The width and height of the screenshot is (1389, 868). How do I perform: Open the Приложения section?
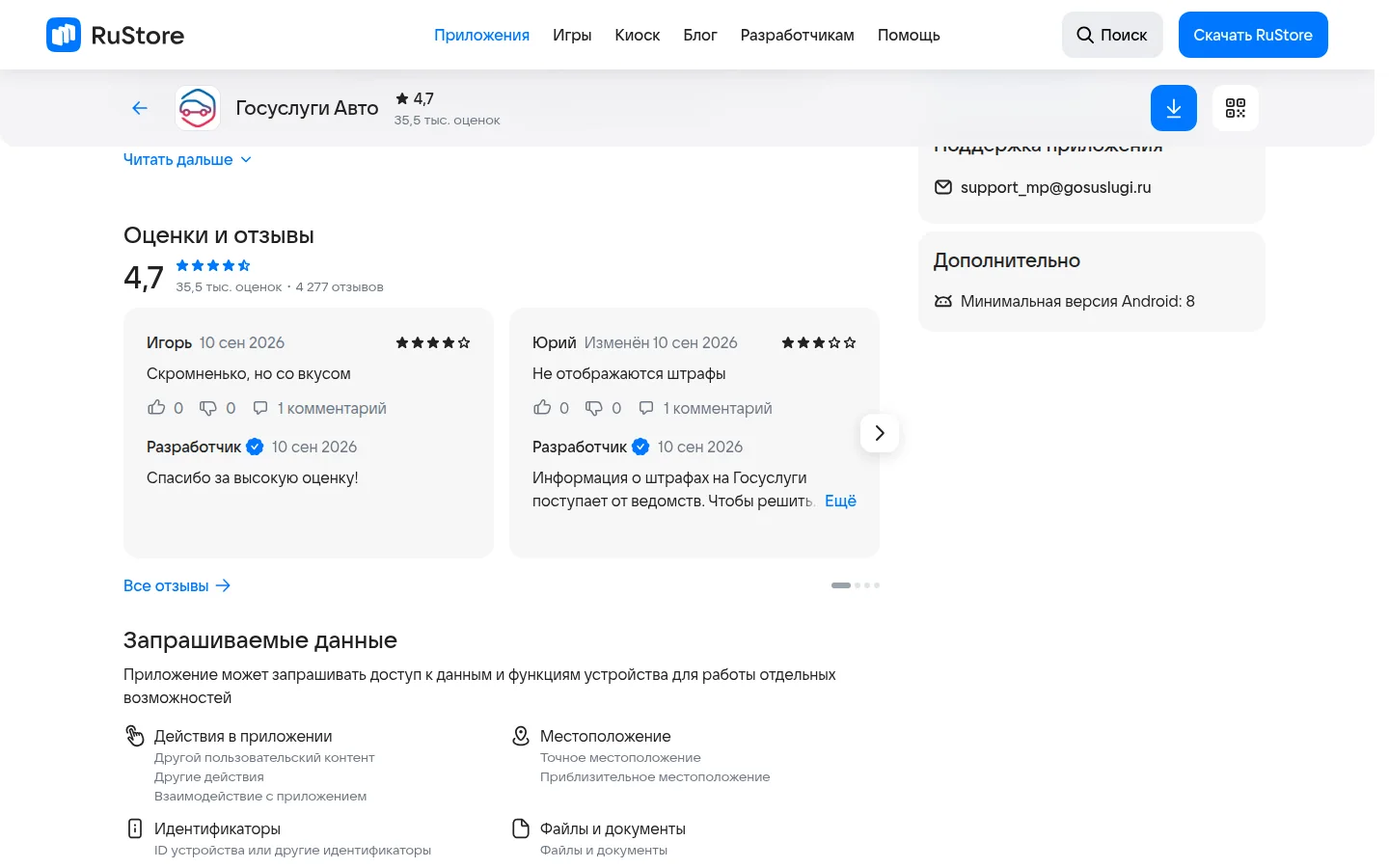(481, 35)
